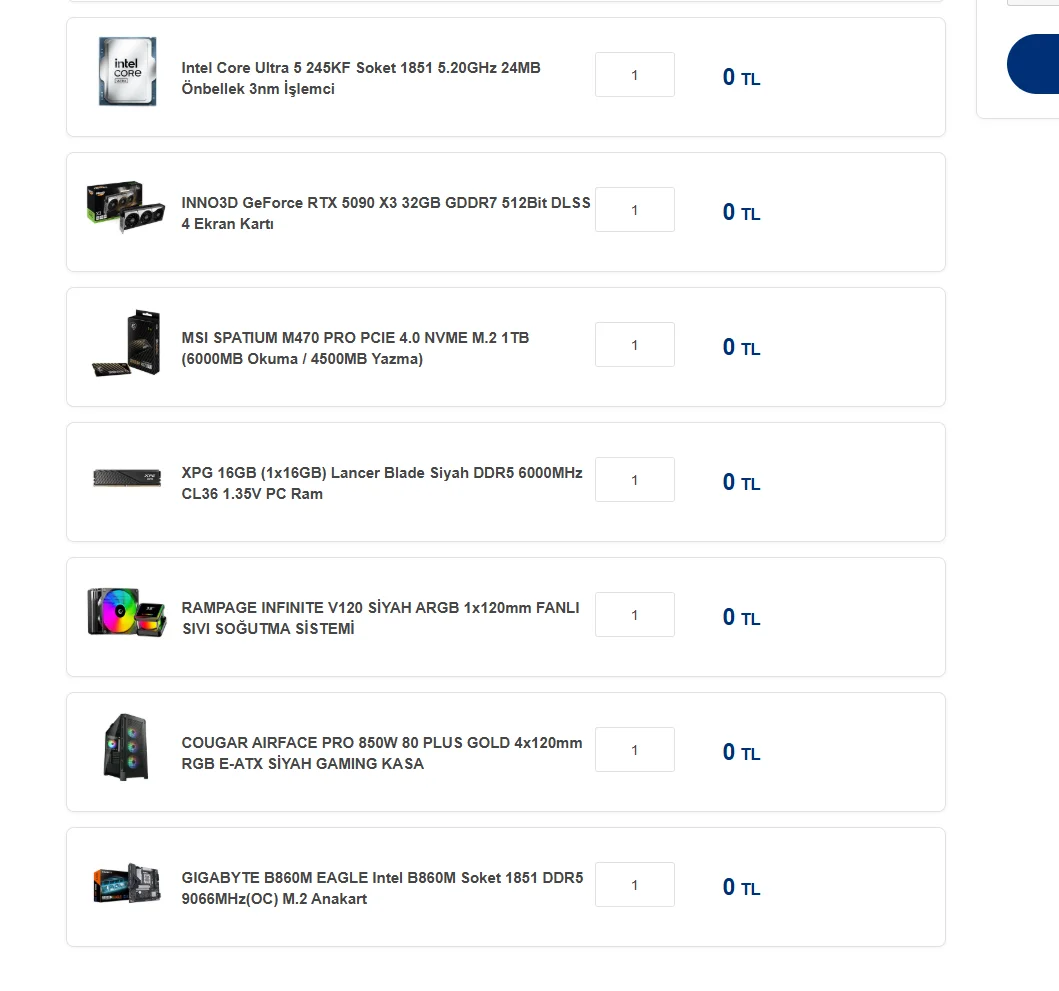This screenshot has width=1059, height=991.
Task: Open the GIGABYTE B860M EAGLE motherboard image
Action: click(127, 883)
